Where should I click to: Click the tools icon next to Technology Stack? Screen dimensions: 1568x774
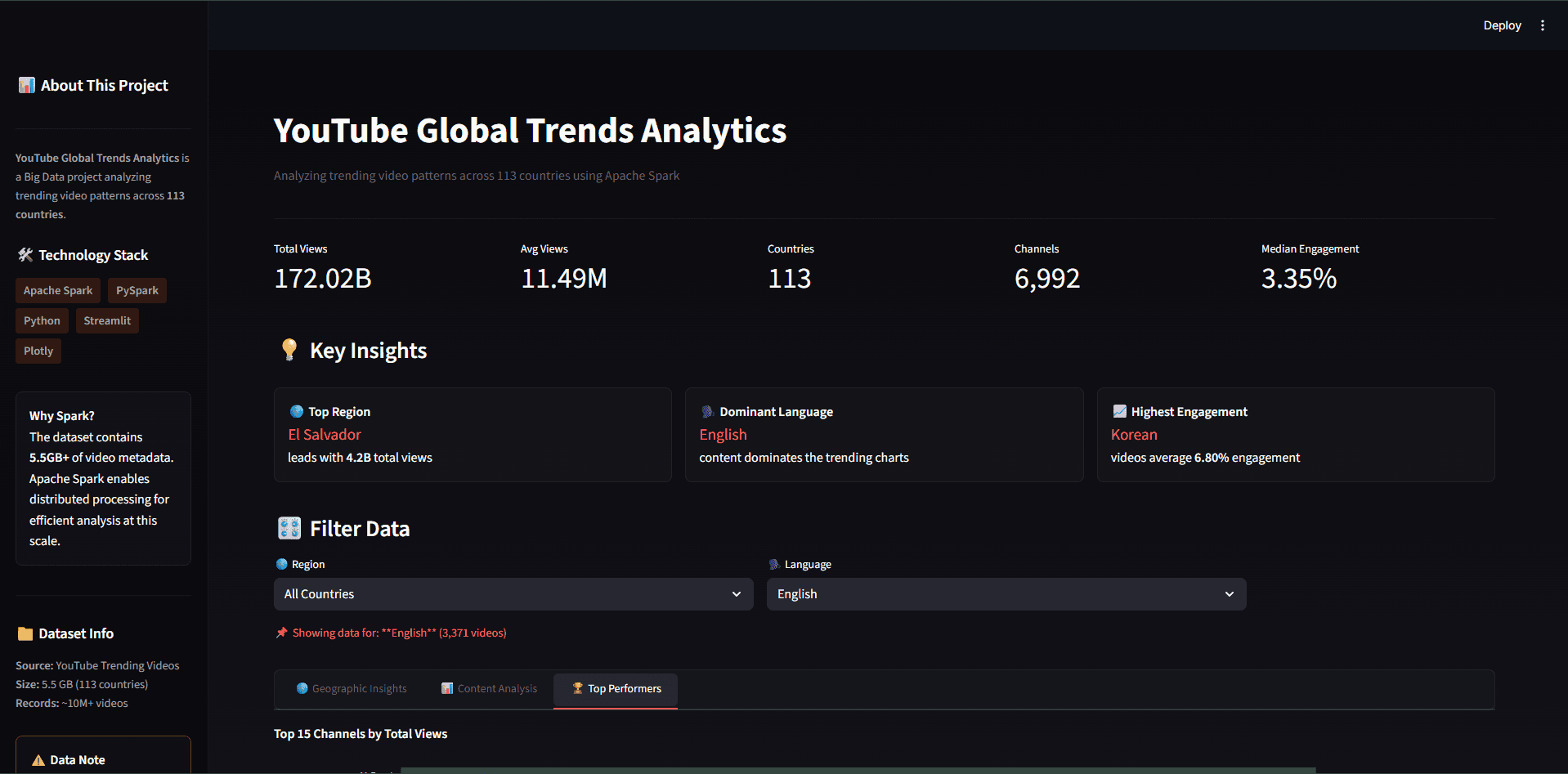pyautogui.click(x=25, y=254)
